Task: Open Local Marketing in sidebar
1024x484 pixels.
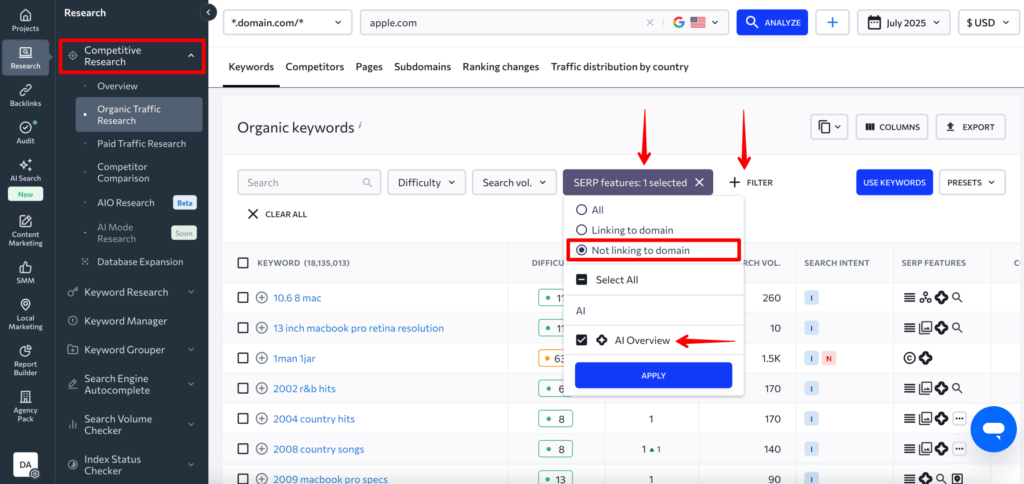Action: pyautogui.click(x=25, y=313)
